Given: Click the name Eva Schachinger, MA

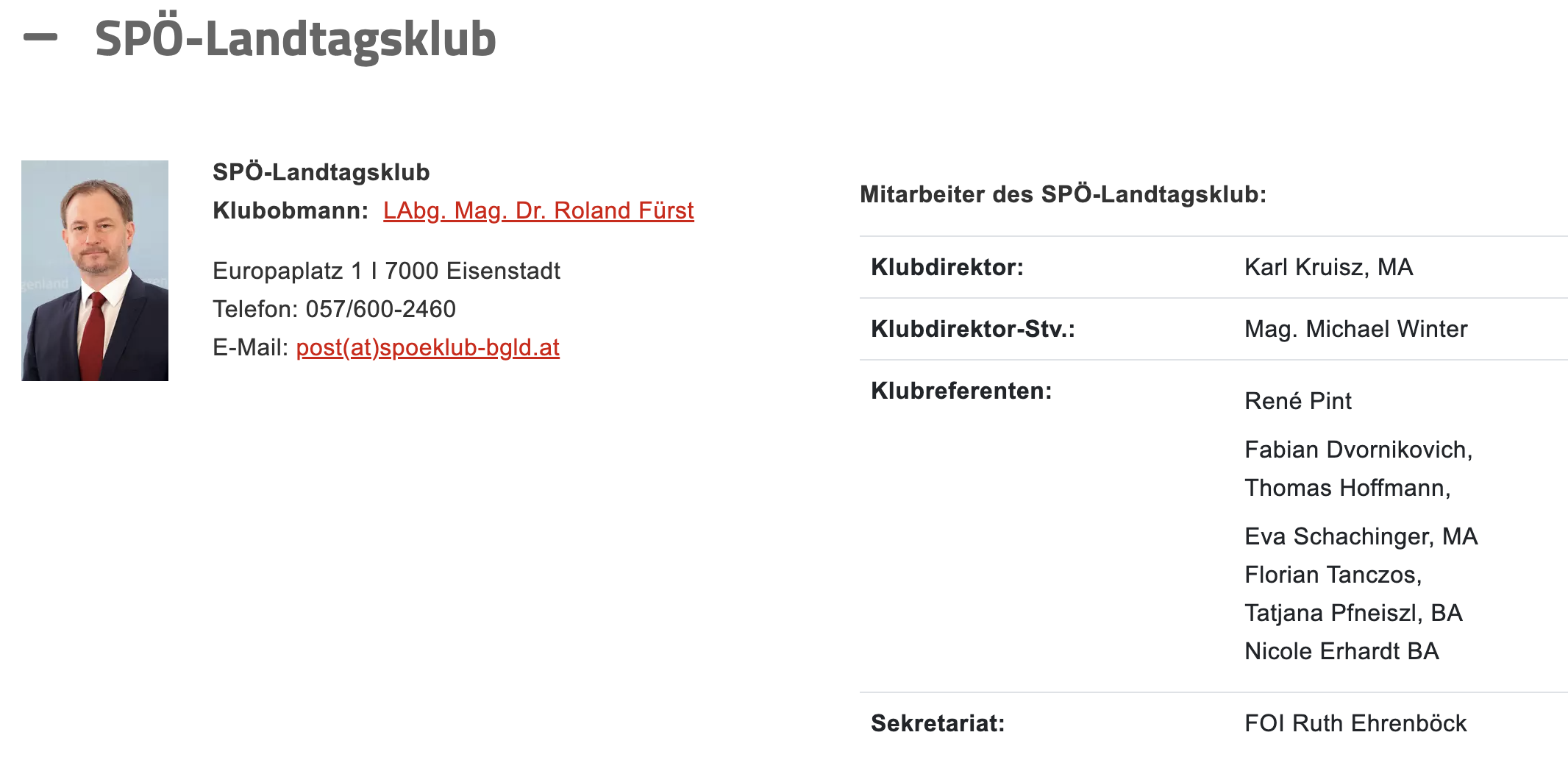Looking at the screenshot, I should click(x=1361, y=536).
